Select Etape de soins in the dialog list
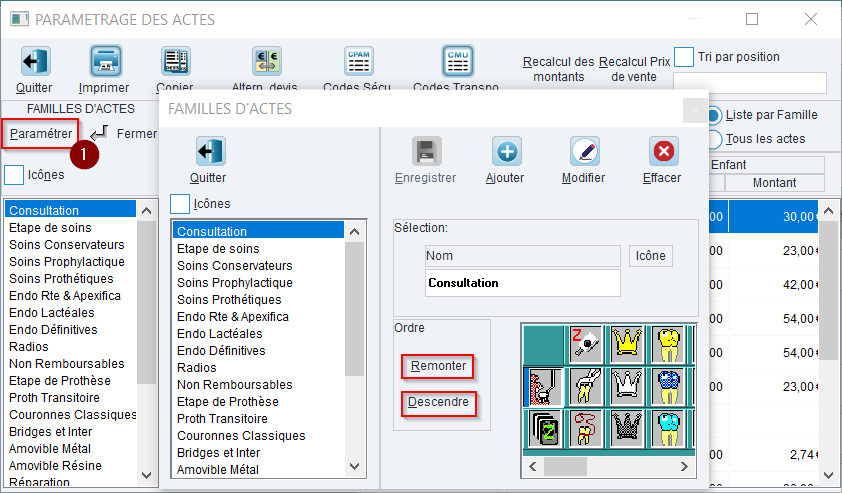This screenshot has width=842, height=493. click(x=258, y=249)
